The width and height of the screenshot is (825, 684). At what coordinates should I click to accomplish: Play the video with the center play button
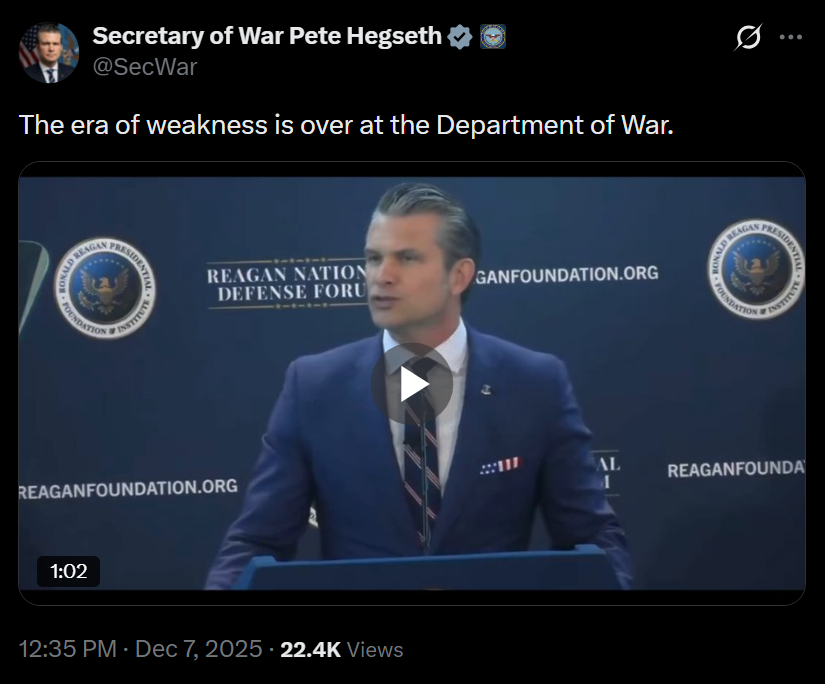pos(412,384)
